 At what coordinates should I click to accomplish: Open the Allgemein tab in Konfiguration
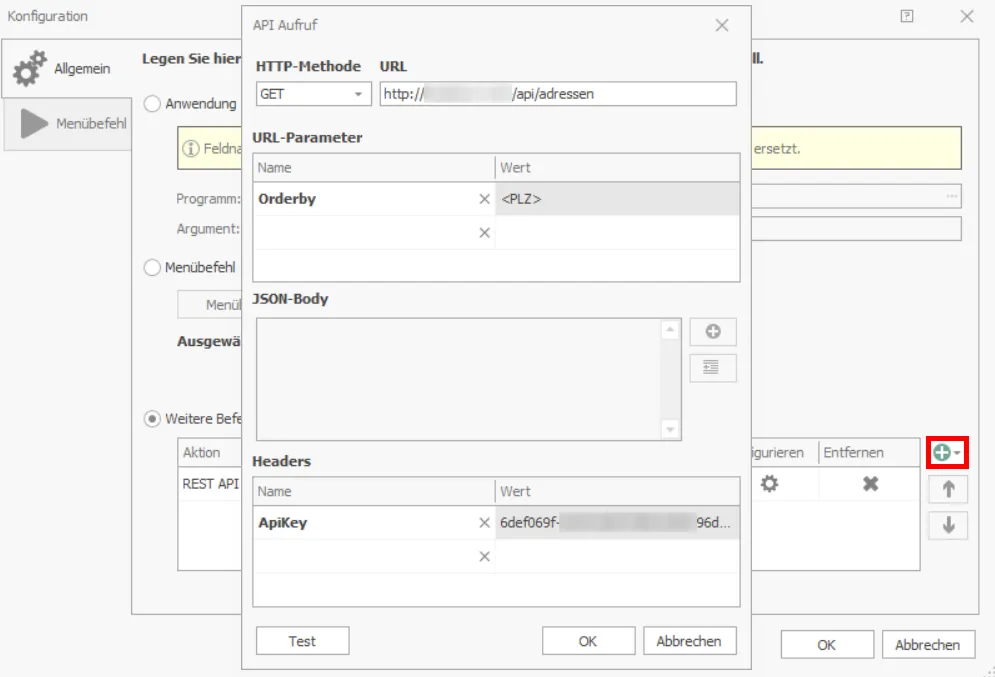coord(66,69)
